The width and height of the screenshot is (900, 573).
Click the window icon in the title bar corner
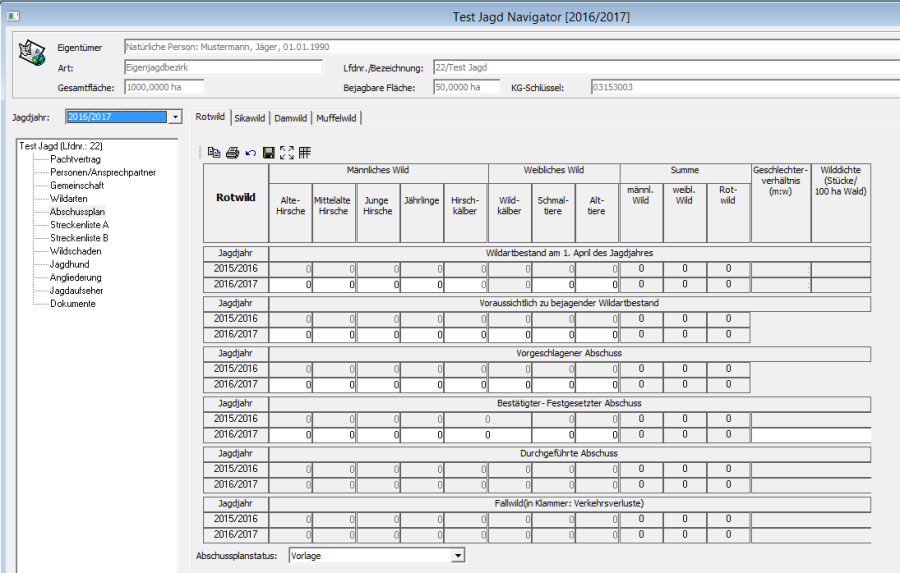click(x=14, y=16)
